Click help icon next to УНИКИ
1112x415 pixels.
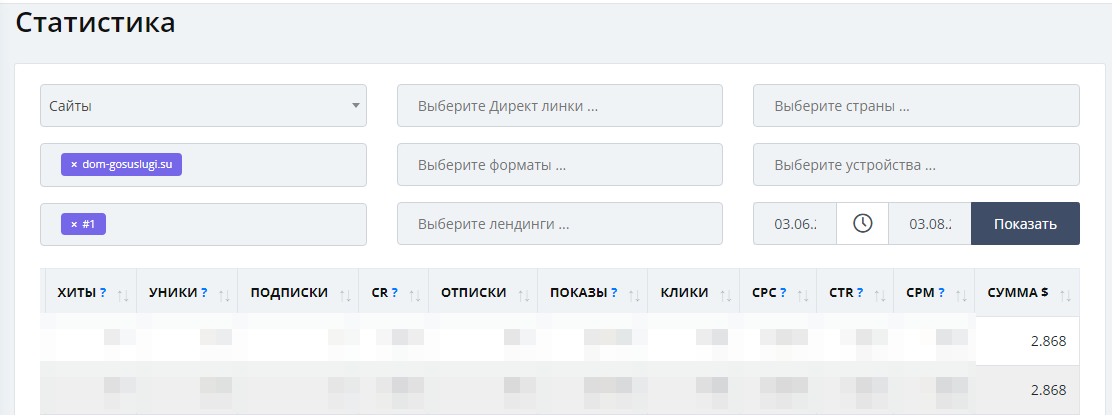click(204, 293)
